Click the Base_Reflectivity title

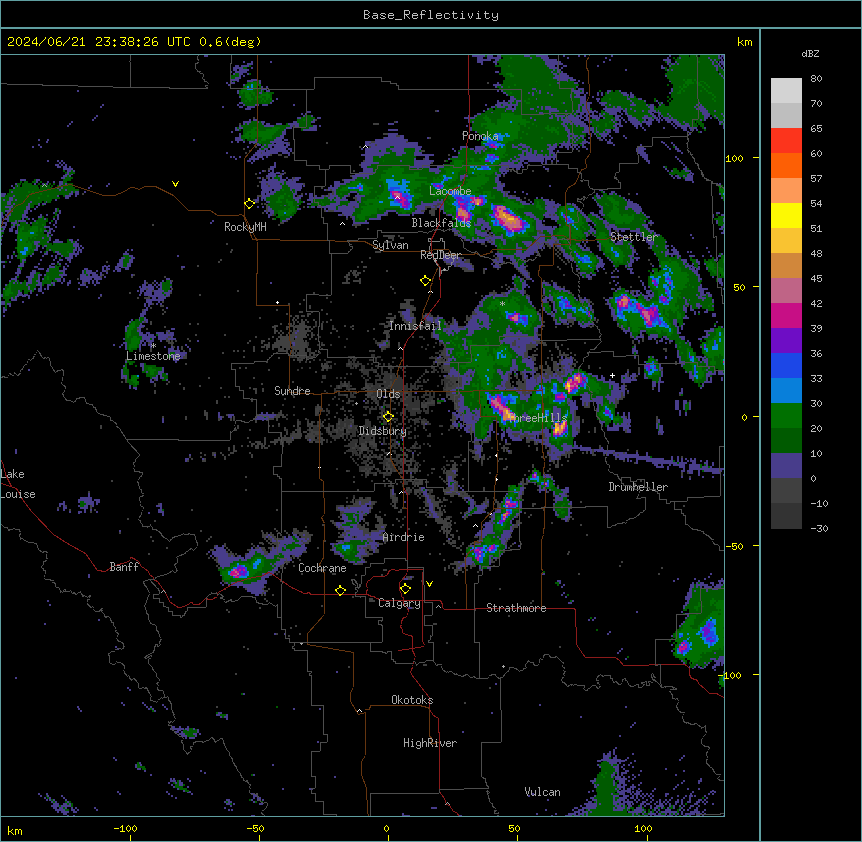431,15
